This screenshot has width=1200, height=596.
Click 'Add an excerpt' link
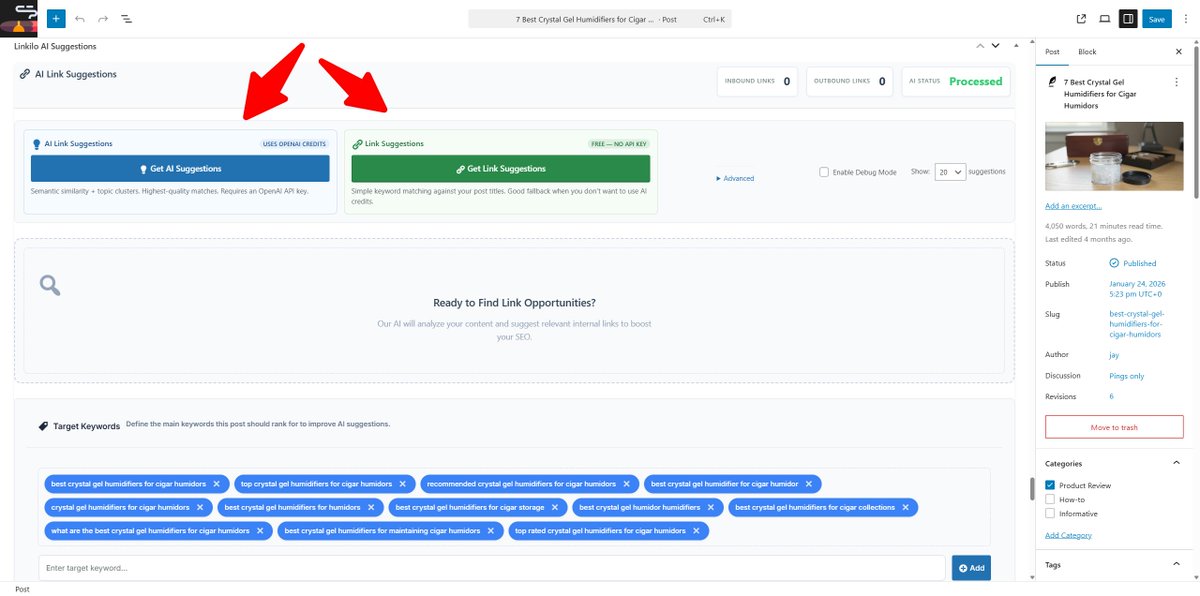point(1073,206)
